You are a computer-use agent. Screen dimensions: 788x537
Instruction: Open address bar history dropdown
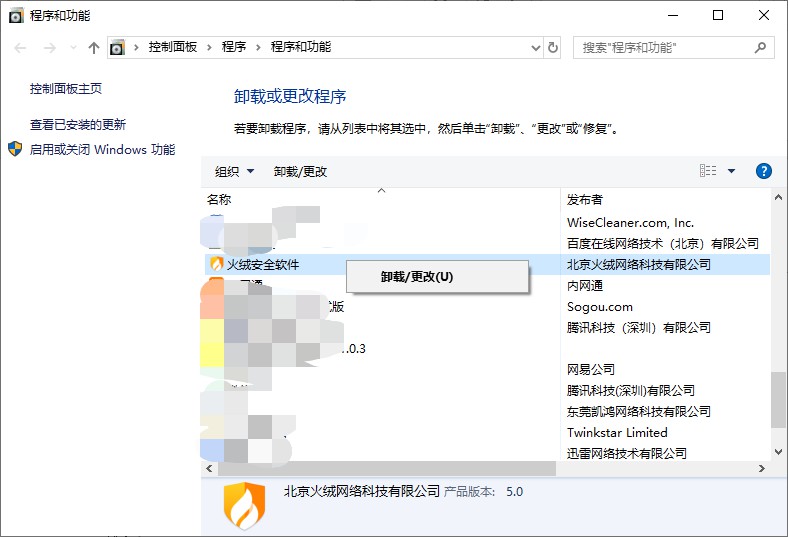click(536, 48)
